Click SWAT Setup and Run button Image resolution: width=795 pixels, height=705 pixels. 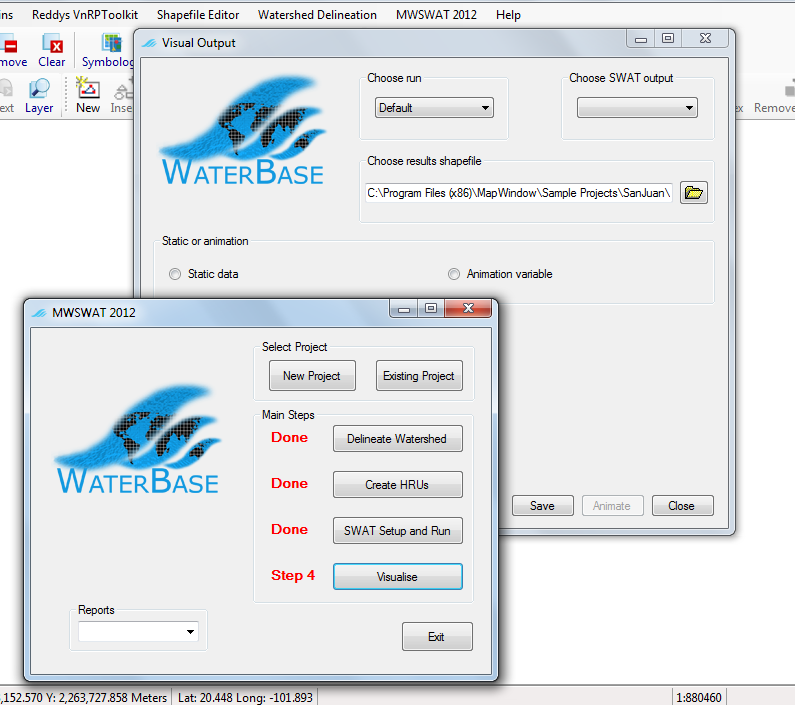point(398,531)
